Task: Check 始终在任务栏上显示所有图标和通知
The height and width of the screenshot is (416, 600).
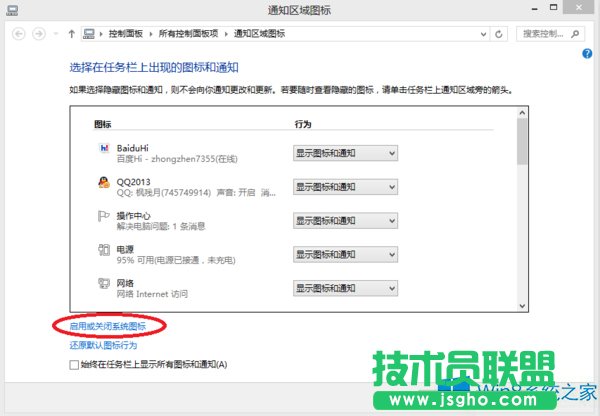Action: click(74, 365)
